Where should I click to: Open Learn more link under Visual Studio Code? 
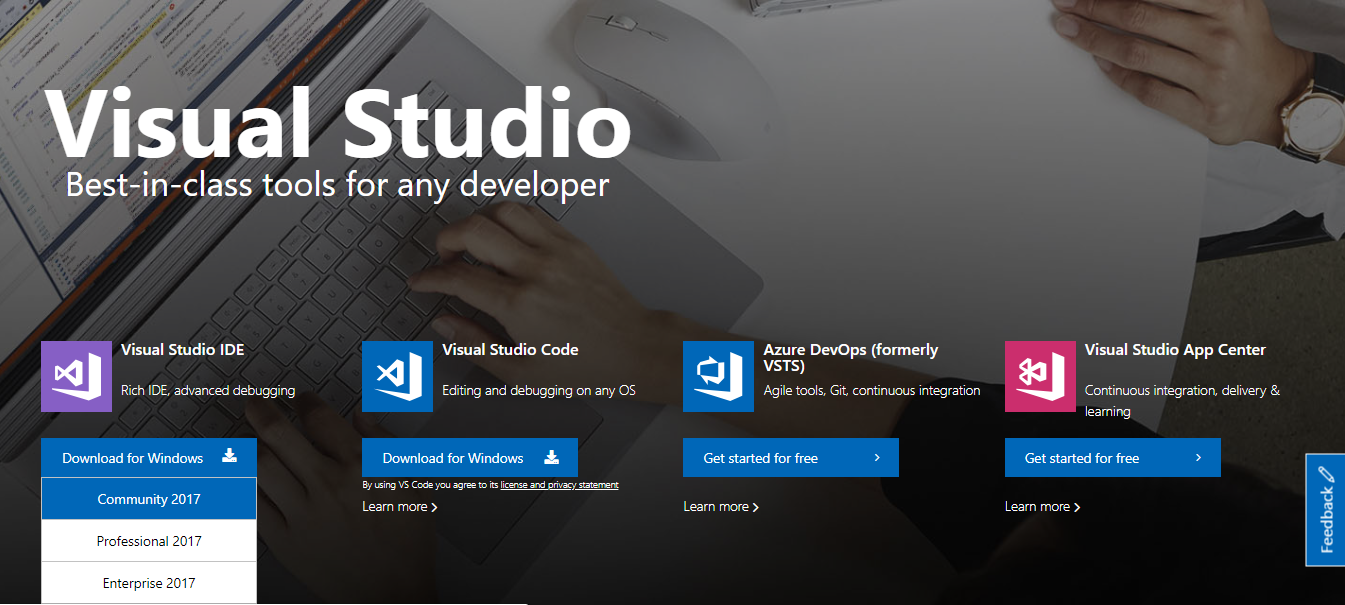click(400, 507)
